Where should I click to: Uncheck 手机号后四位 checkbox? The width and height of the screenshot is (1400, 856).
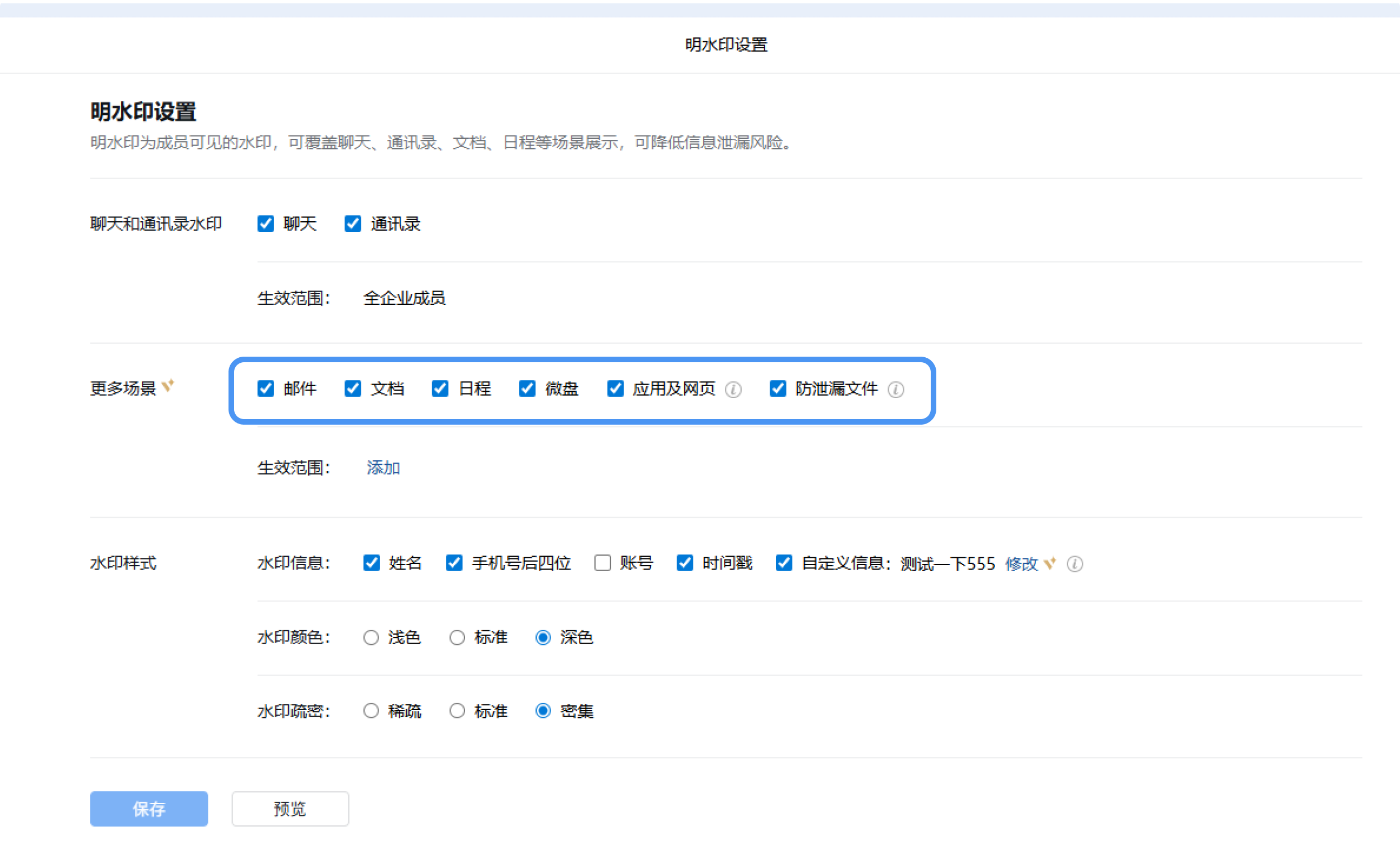[454, 563]
